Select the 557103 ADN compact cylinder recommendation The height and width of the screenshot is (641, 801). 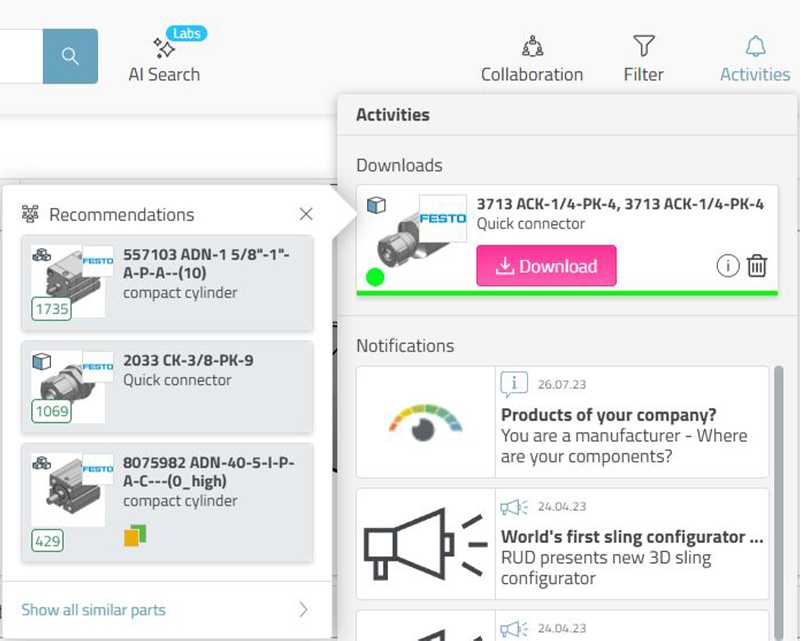click(x=167, y=283)
